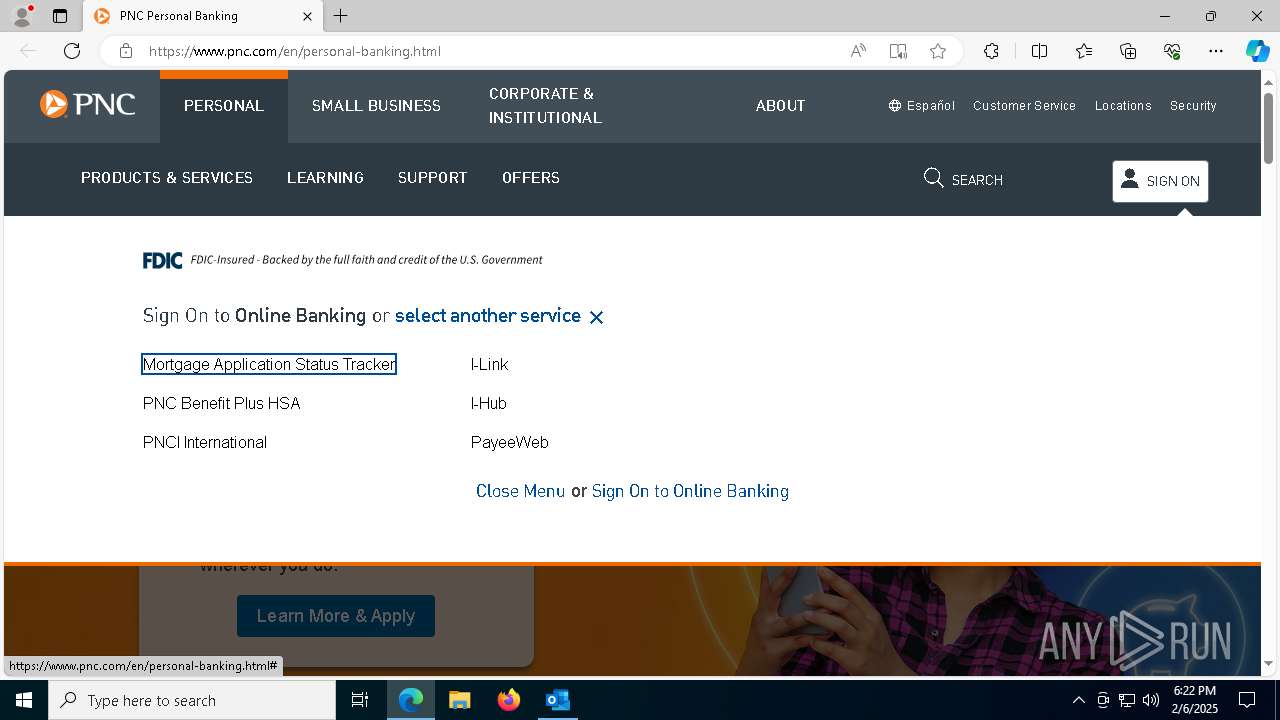1280x720 pixels.
Task: Select the PERSONAL tab
Action: coord(224,106)
